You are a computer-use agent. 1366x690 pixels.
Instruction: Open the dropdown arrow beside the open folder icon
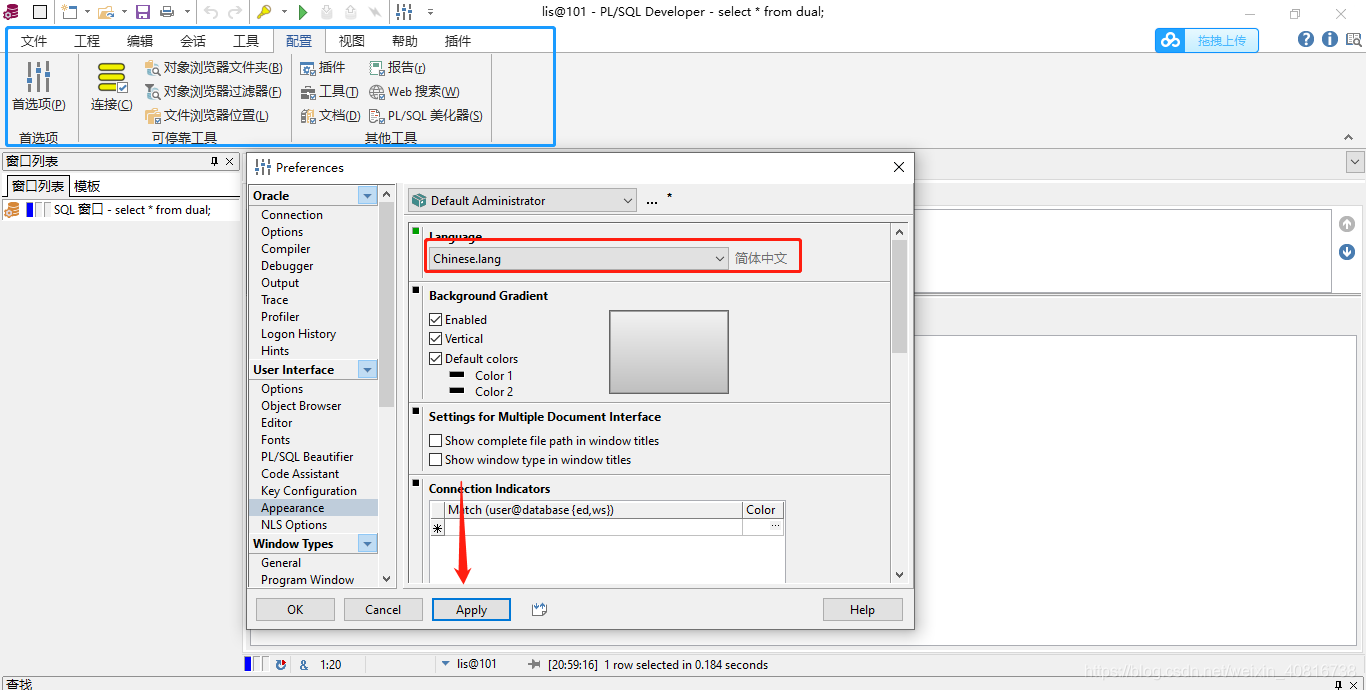(x=123, y=12)
